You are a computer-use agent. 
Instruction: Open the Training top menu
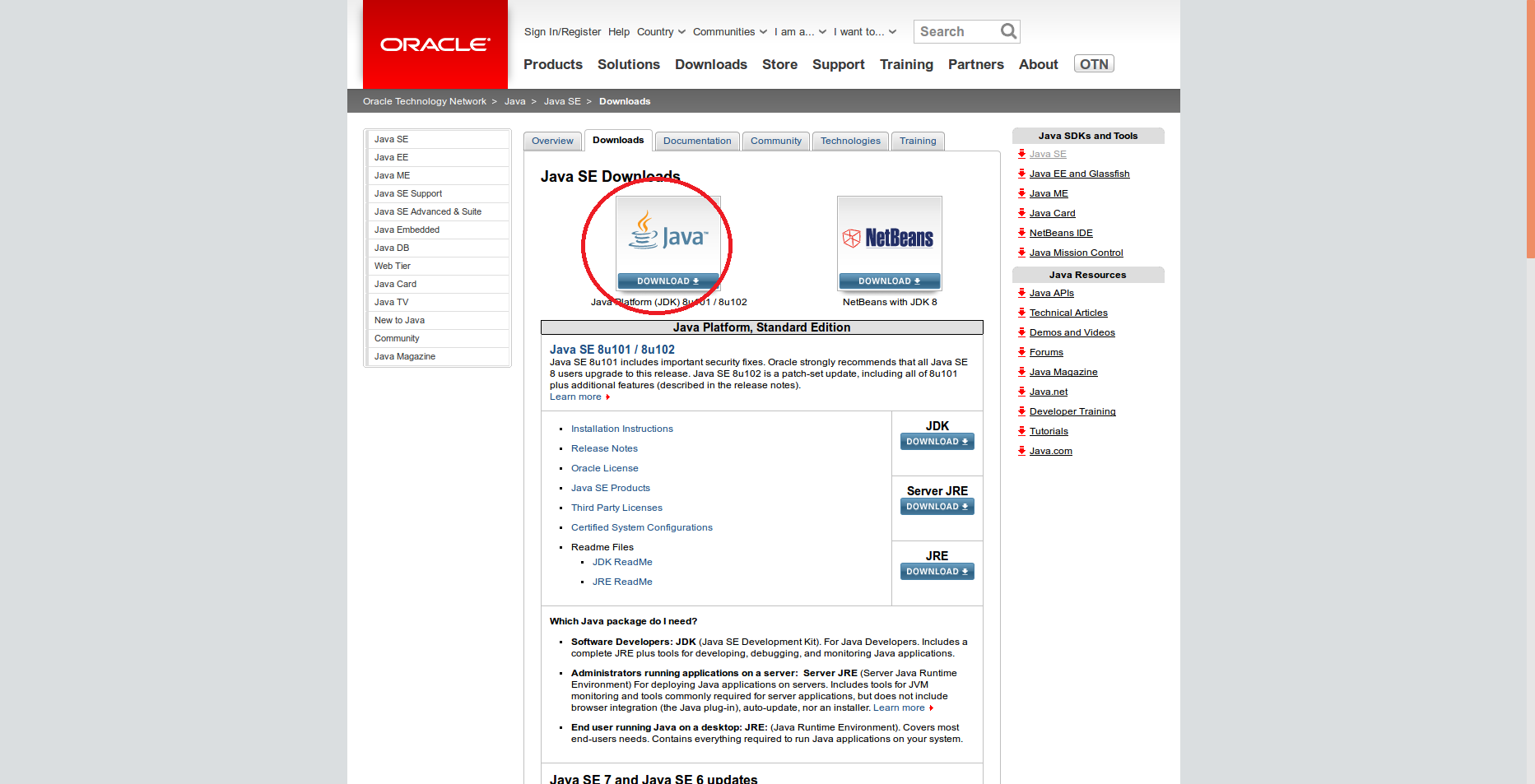(x=906, y=64)
